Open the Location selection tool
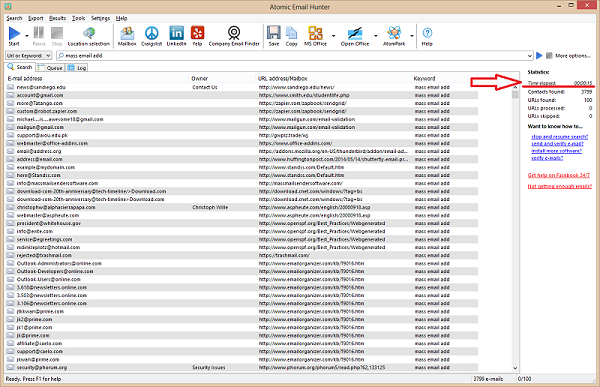 click(89, 36)
